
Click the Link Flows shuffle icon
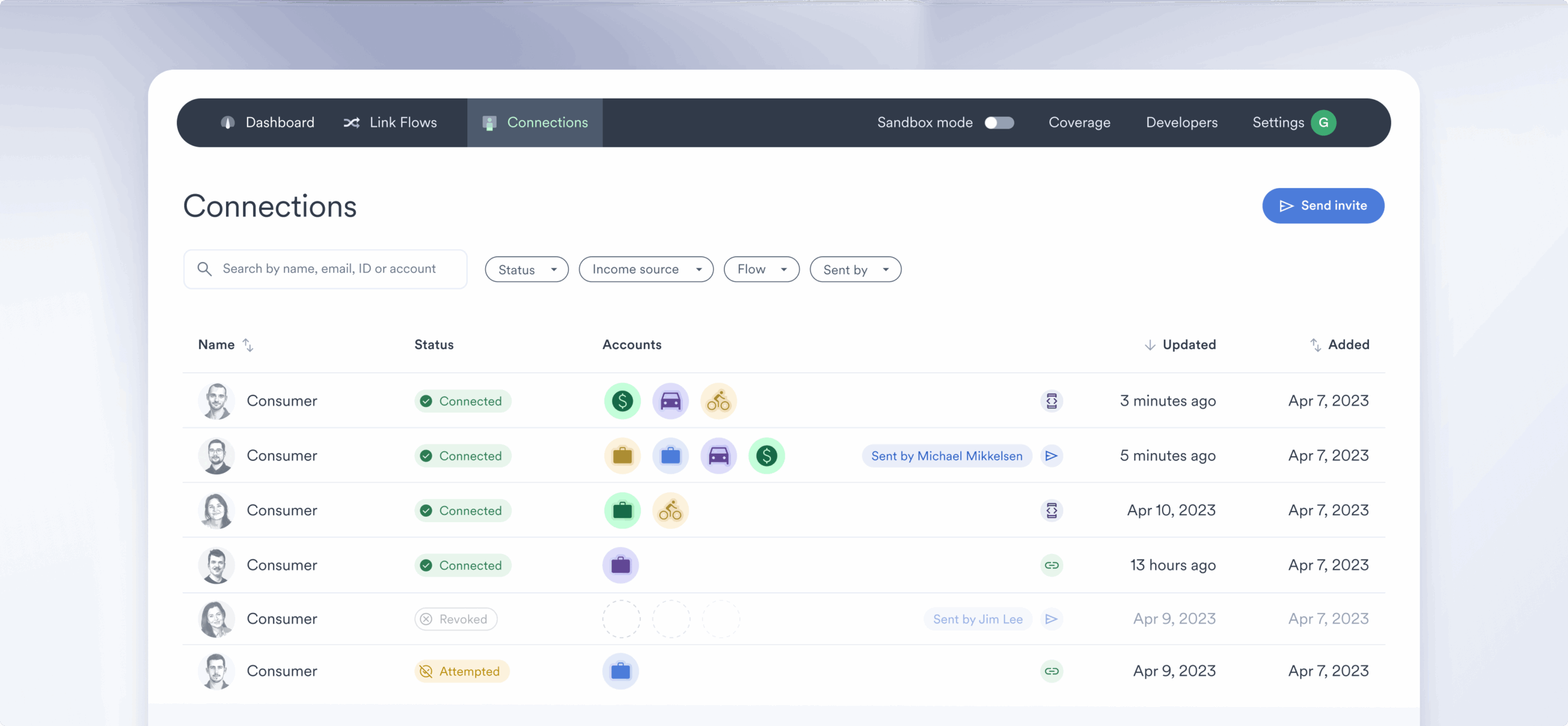click(x=352, y=122)
